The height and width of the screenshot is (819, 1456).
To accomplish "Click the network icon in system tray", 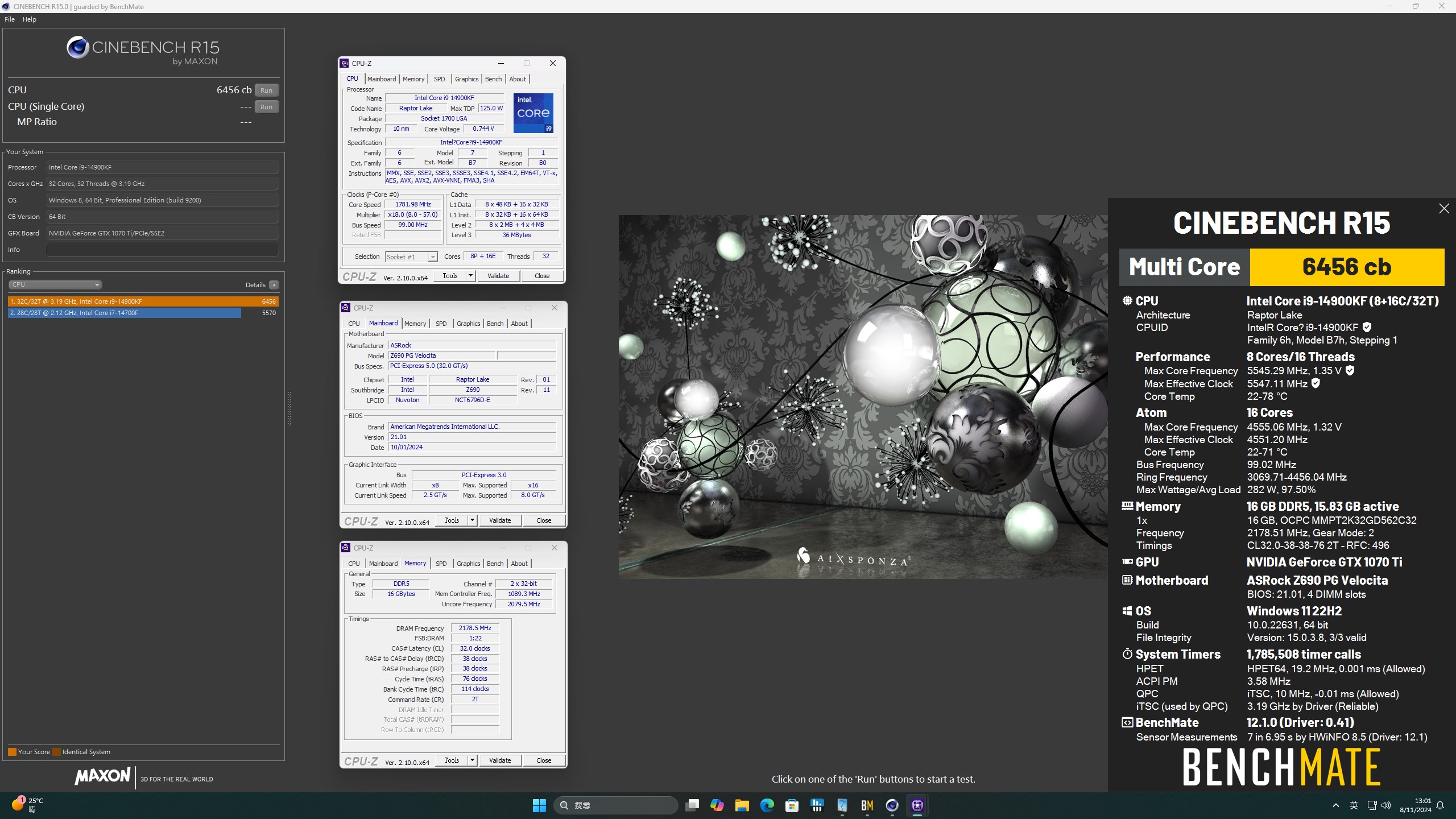I will tap(1372, 805).
